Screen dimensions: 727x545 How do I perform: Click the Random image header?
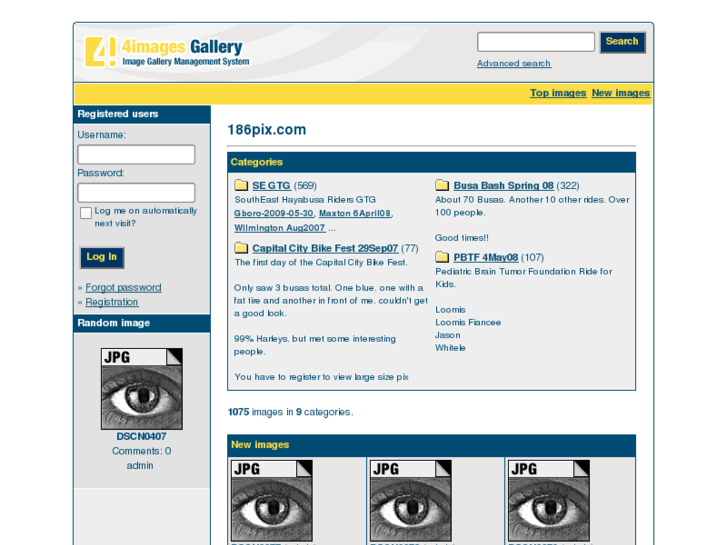click(x=142, y=323)
